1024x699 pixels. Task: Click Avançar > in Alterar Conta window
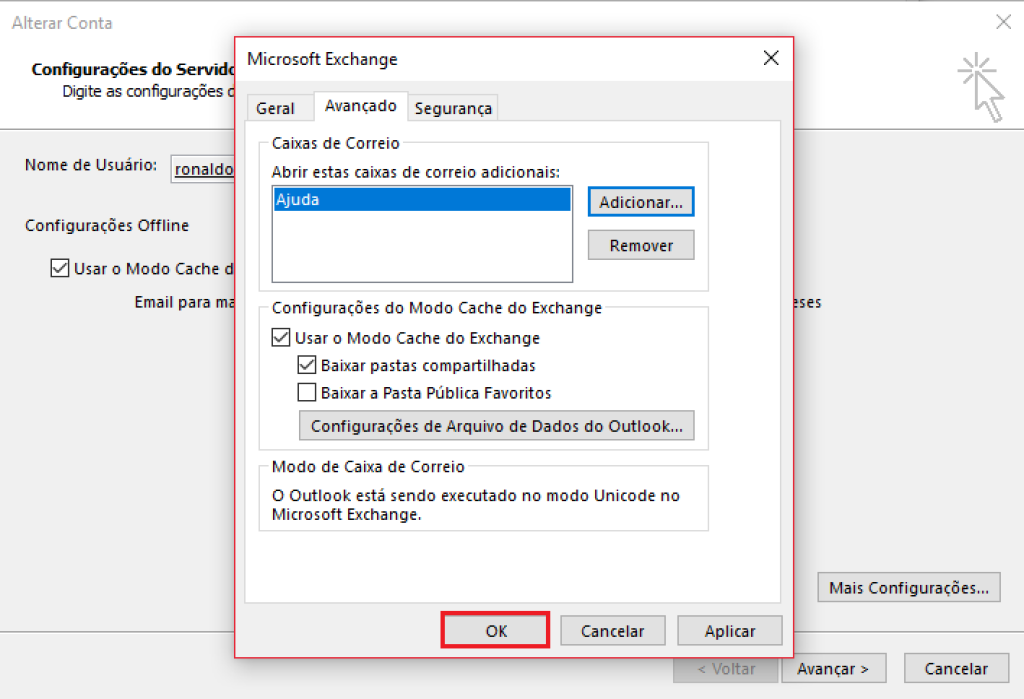tap(833, 668)
